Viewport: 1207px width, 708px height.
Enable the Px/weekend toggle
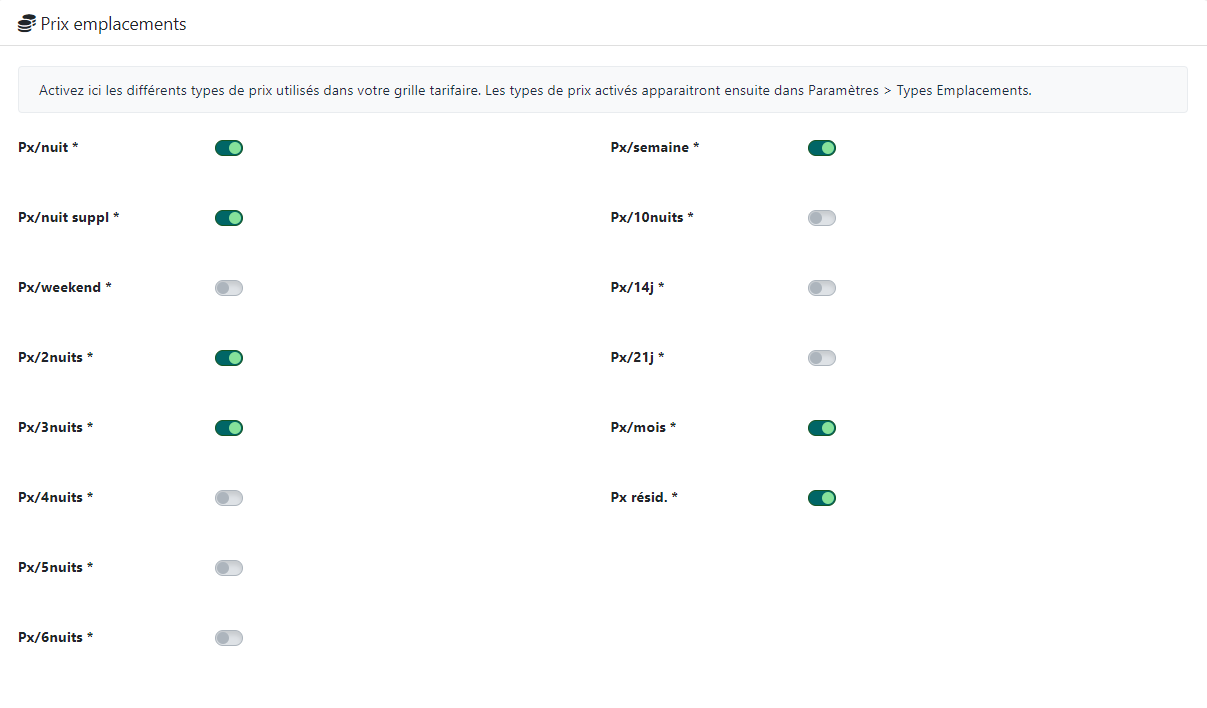pos(229,288)
